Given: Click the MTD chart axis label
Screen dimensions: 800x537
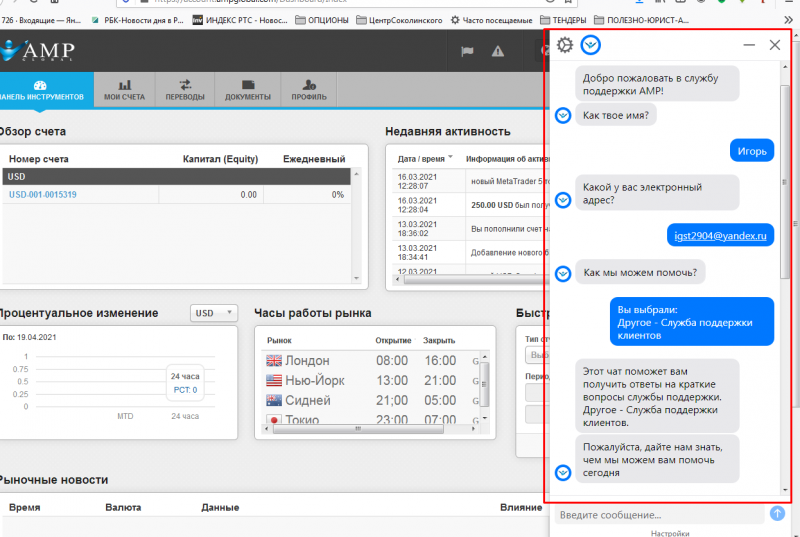Looking at the screenshot, I should coord(125,416).
